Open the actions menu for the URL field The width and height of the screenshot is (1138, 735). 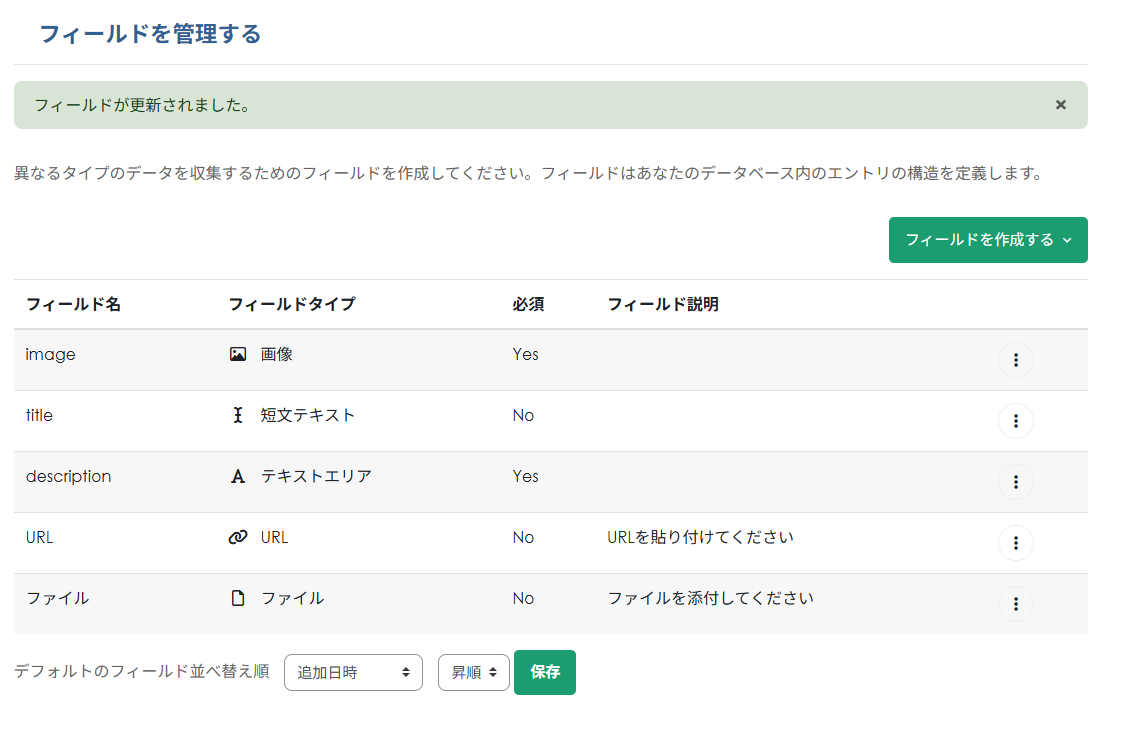pyautogui.click(x=1016, y=543)
